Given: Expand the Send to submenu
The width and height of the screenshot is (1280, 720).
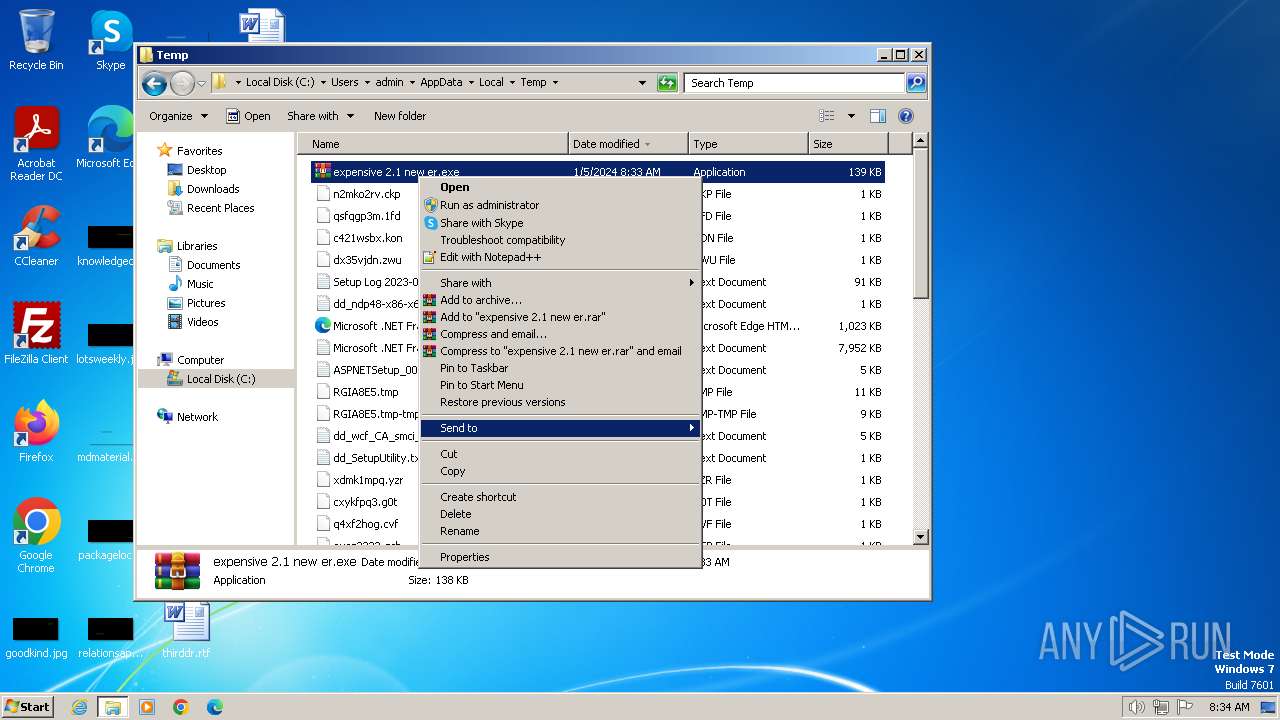Looking at the screenshot, I should point(560,428).
